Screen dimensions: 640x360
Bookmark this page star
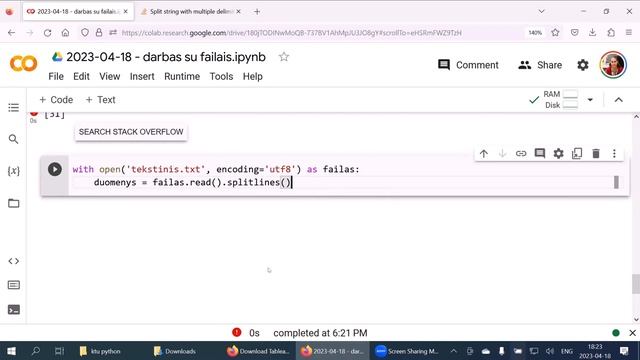(555, 33)
